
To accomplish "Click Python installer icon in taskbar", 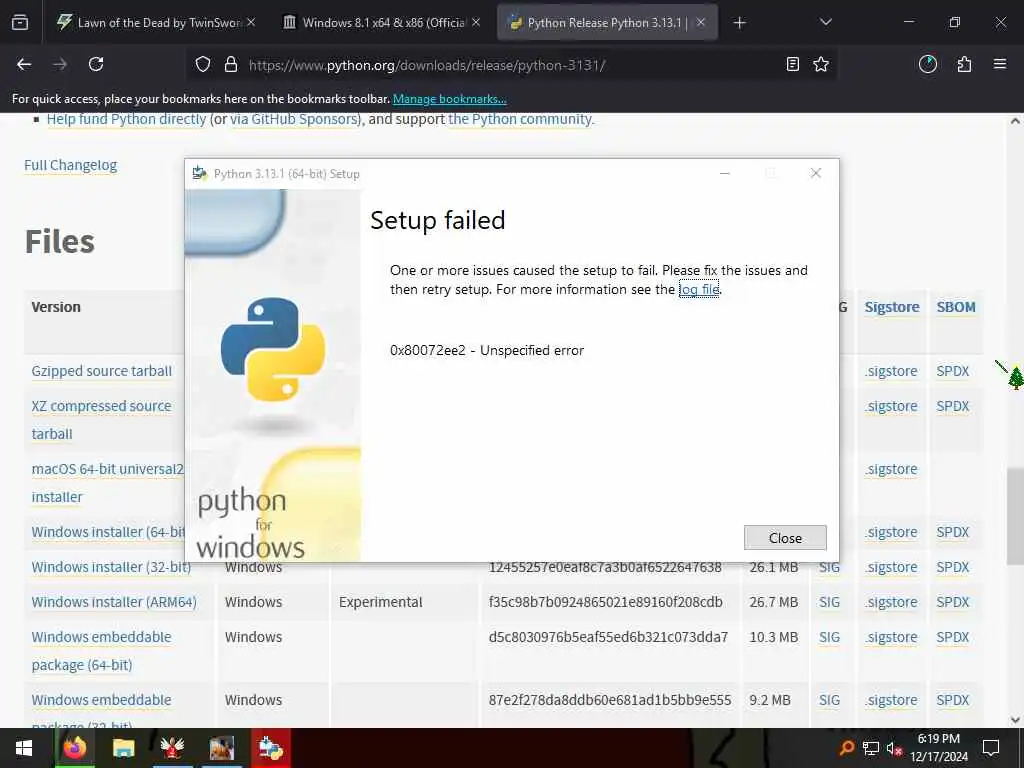I will 270,748.
